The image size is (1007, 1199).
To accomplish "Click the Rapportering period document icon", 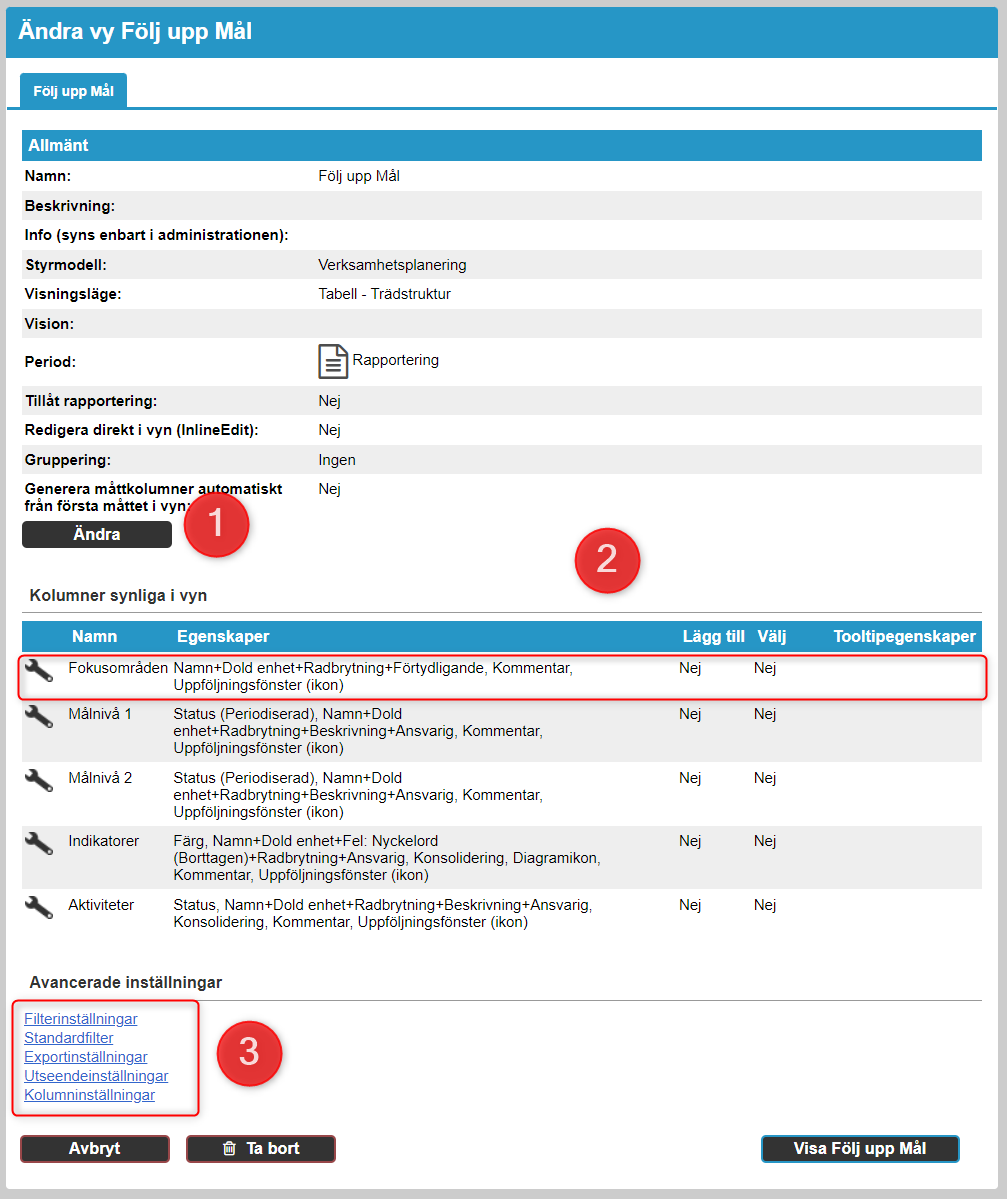I will tap(333, 361).
